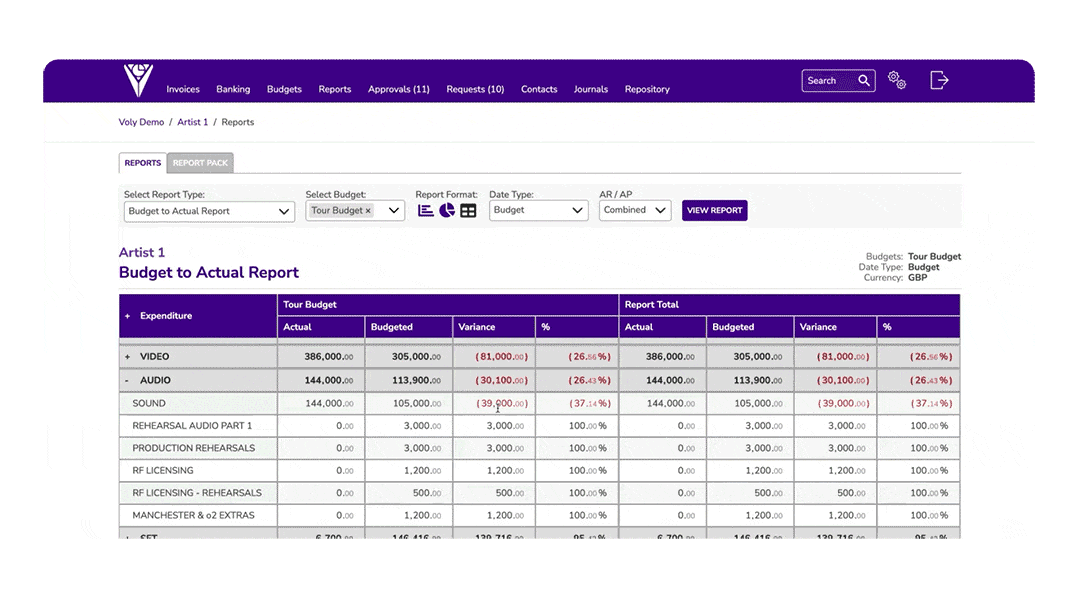
Task: Open Requests (10) menu
Action: [475, 90]
